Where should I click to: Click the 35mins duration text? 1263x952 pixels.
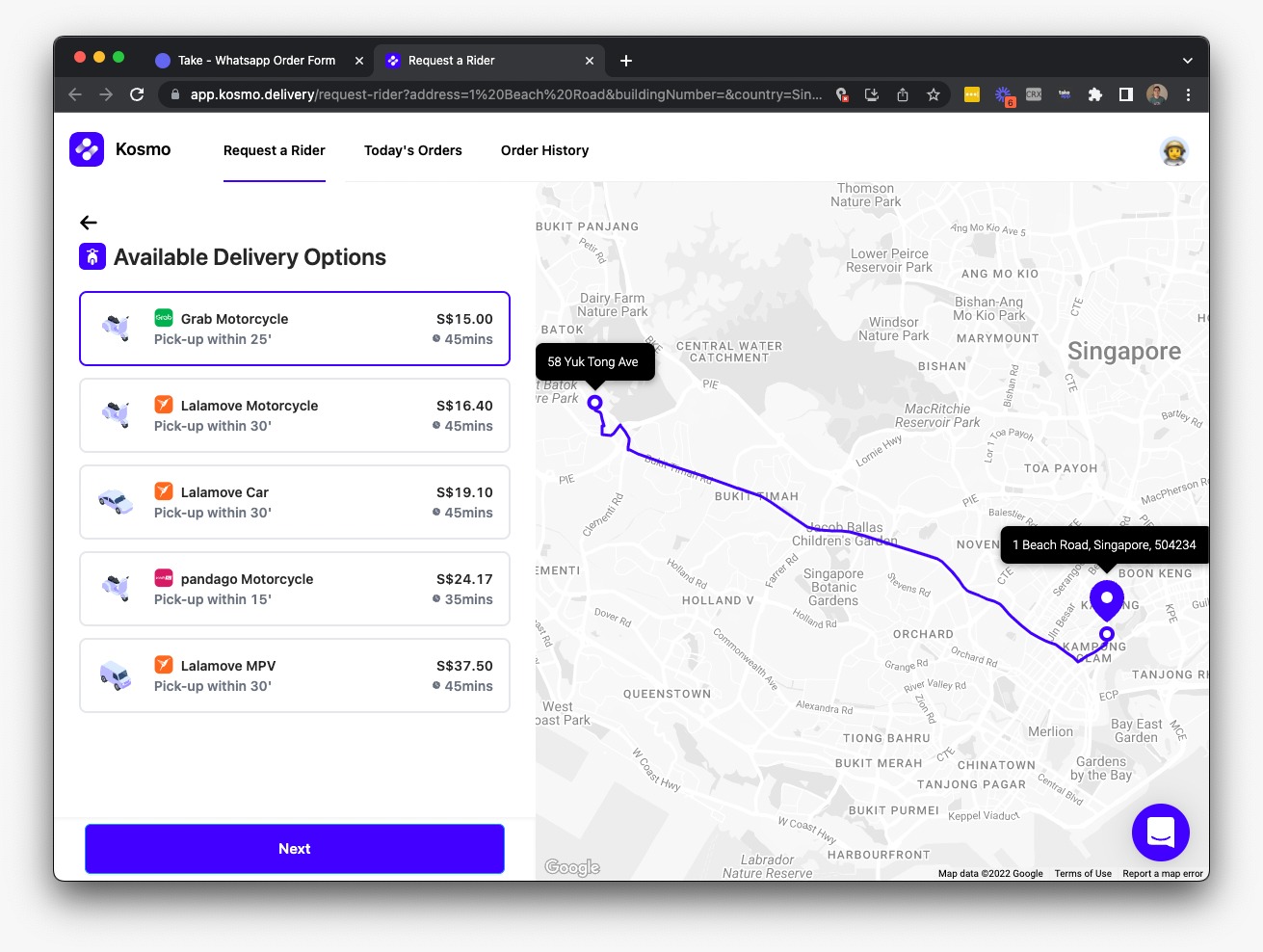[x=468, y=599]
